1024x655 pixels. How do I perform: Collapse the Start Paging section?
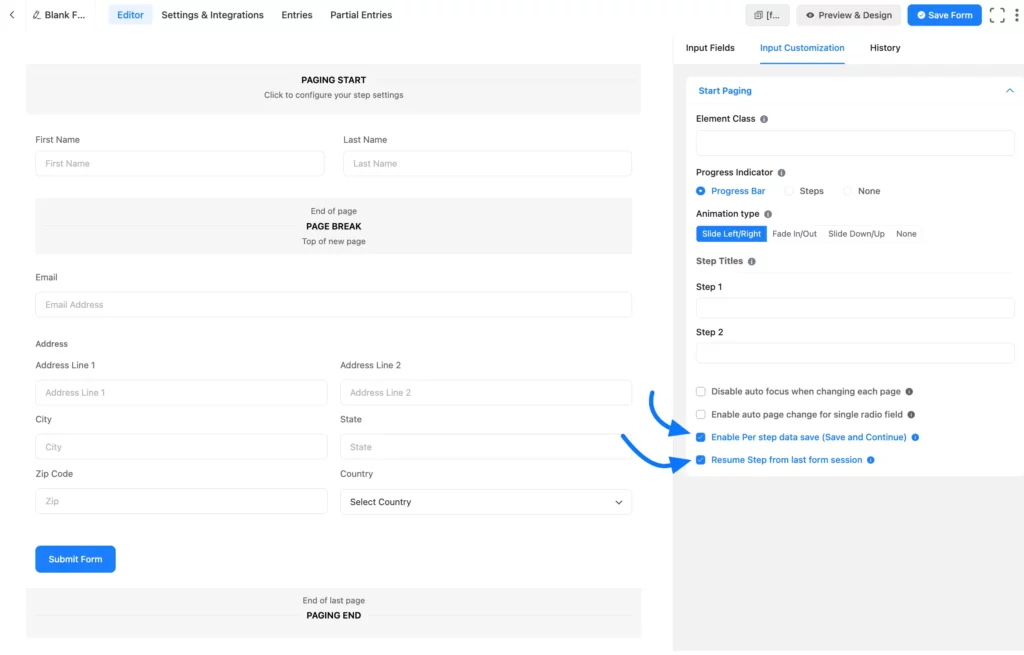(1010, 90)
